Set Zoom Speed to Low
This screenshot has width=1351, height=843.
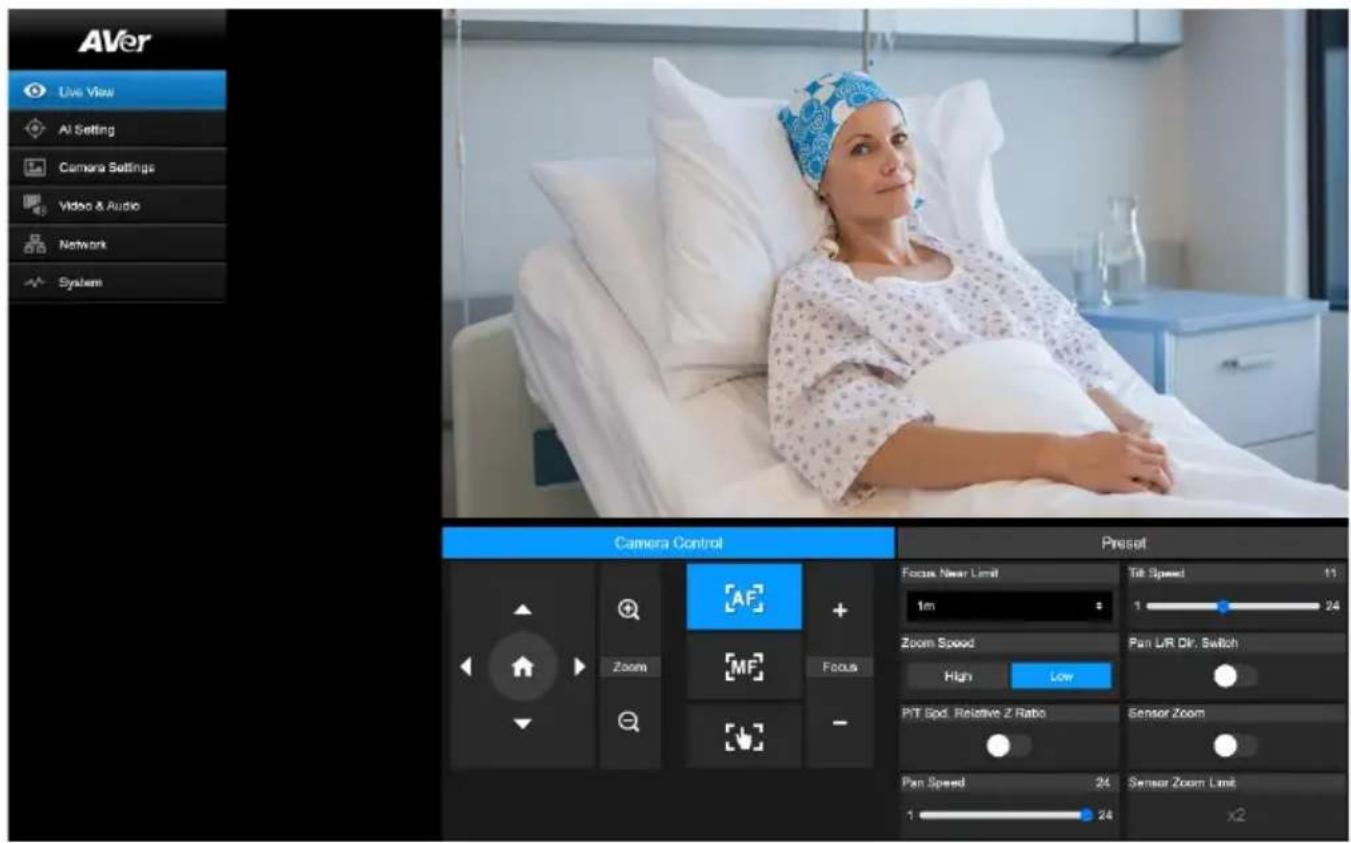click(x=1061, y=676)
